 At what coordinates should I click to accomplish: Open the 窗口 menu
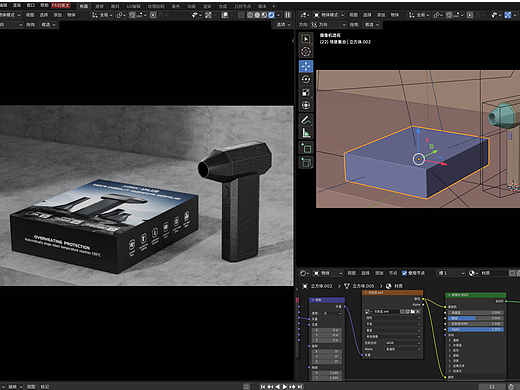30,5
